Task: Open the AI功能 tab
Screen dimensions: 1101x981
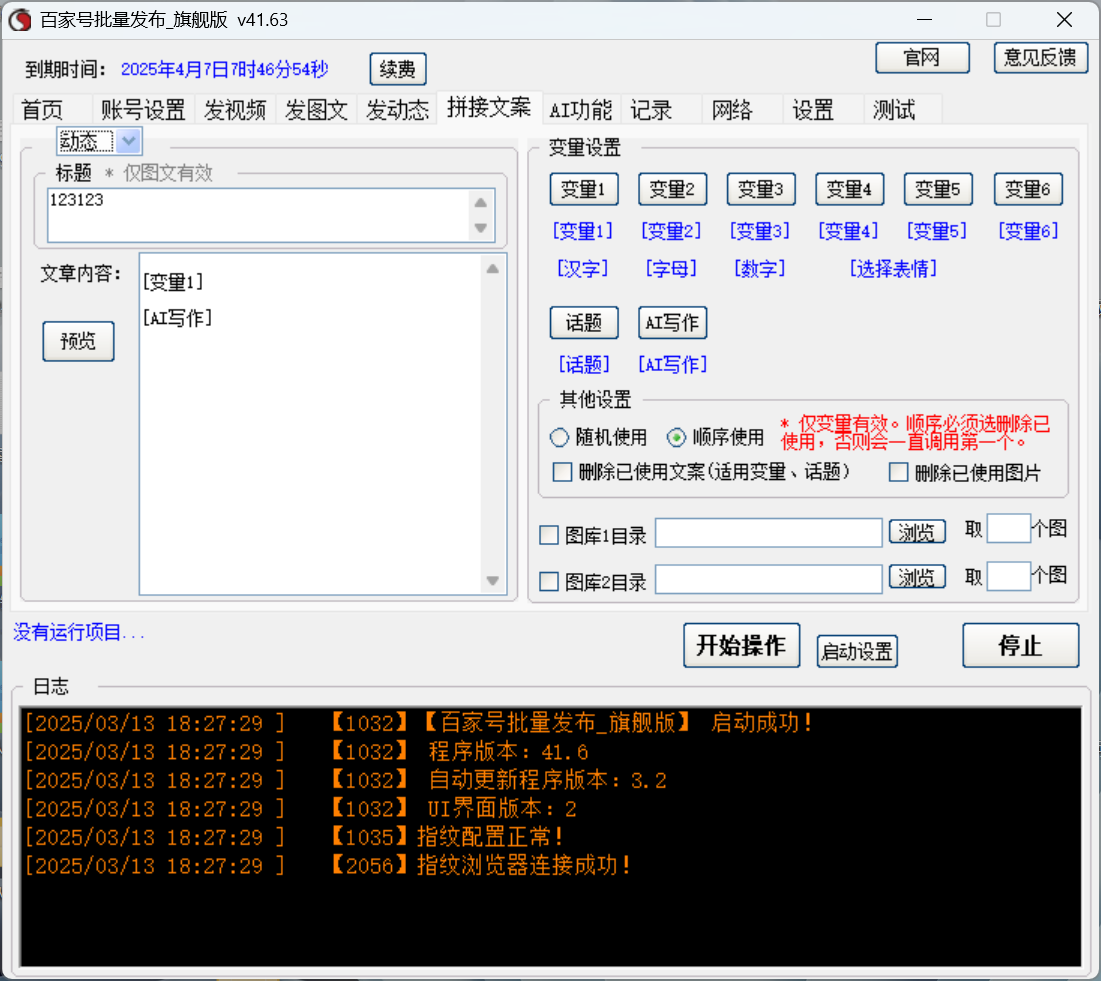Action: pos(581,110)
